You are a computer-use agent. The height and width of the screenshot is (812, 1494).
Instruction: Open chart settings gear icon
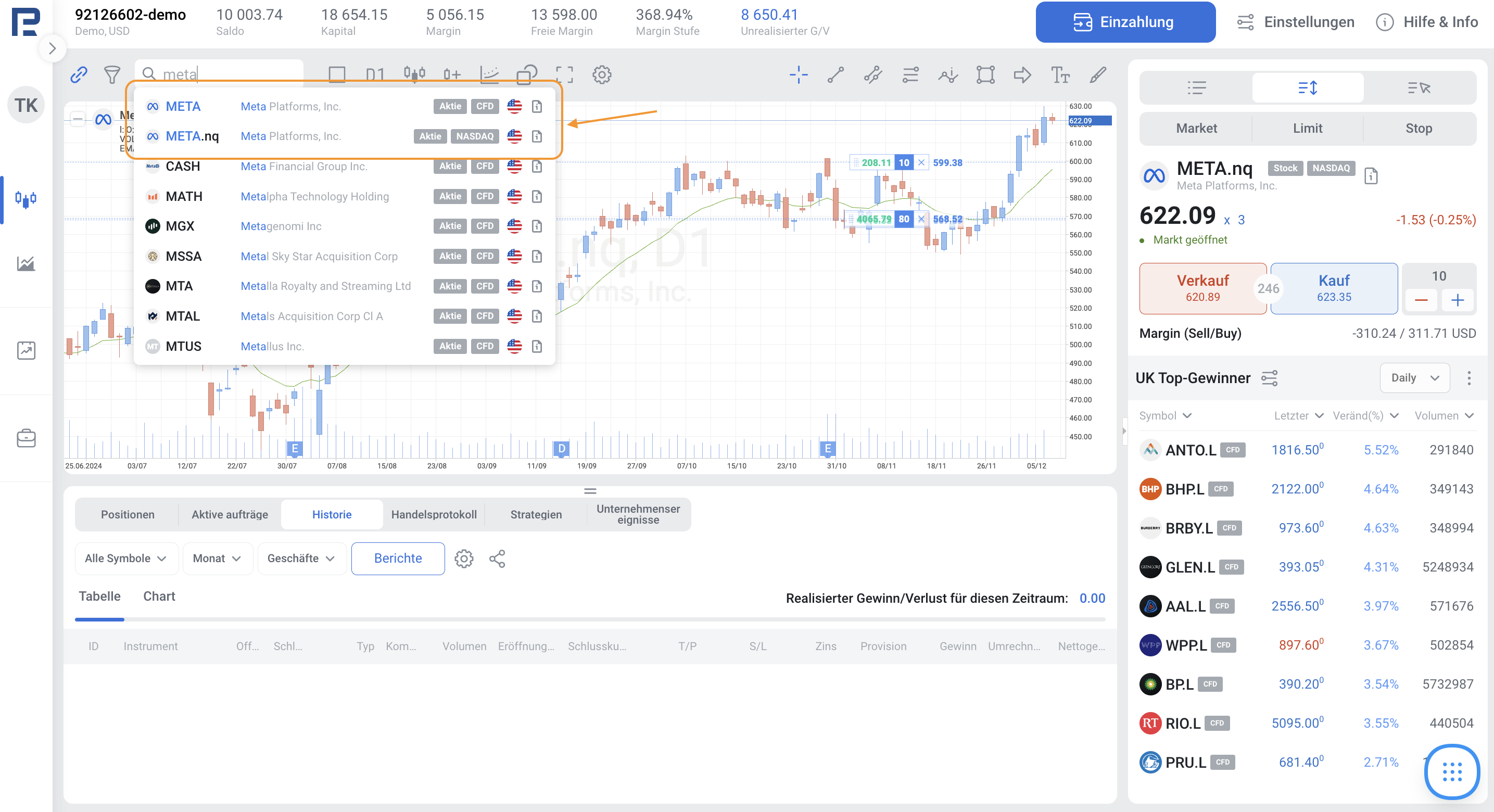pos(601,75)
